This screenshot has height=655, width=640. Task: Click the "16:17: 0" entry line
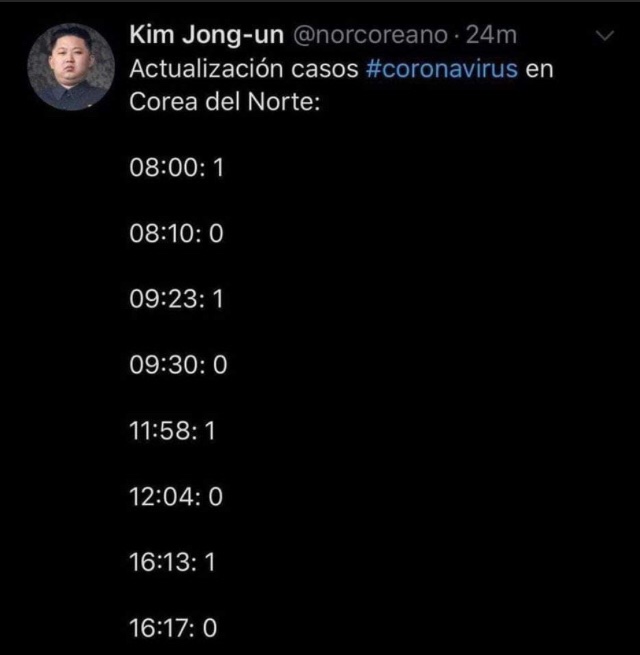[x=173, y=628]
